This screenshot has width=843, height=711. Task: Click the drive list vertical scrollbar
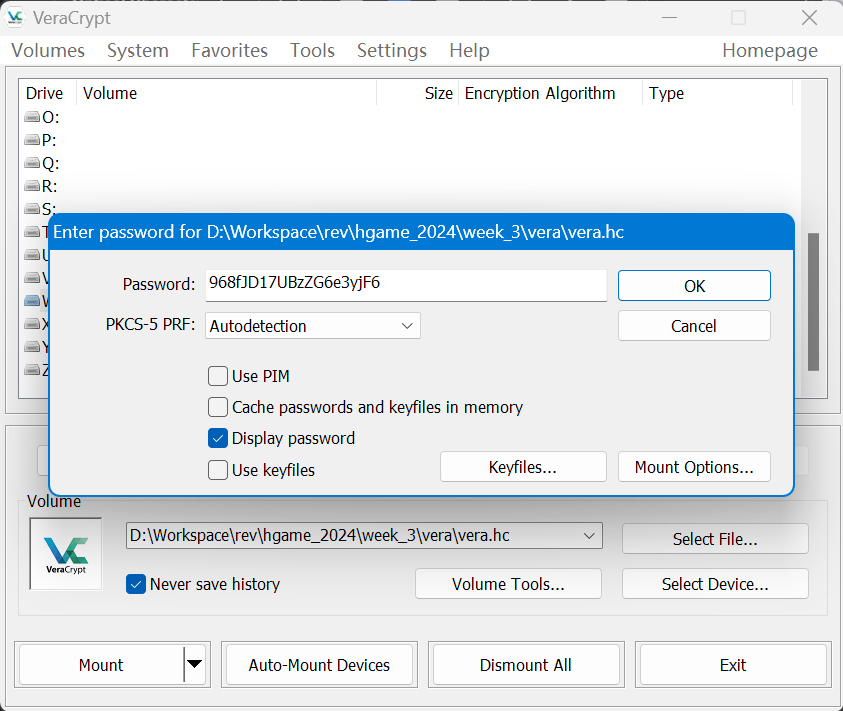coord(813,300)
